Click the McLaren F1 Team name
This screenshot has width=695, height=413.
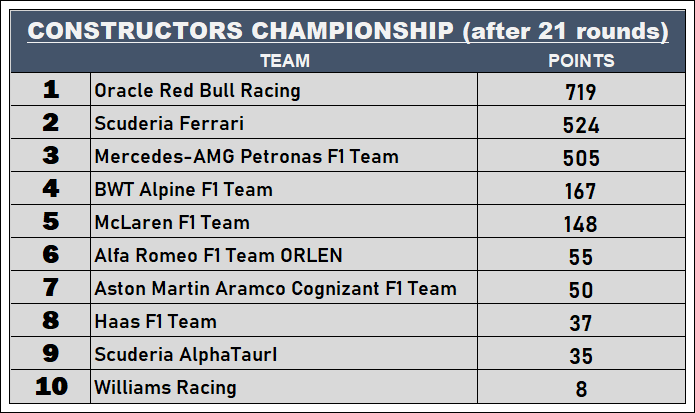pos(171,223)
